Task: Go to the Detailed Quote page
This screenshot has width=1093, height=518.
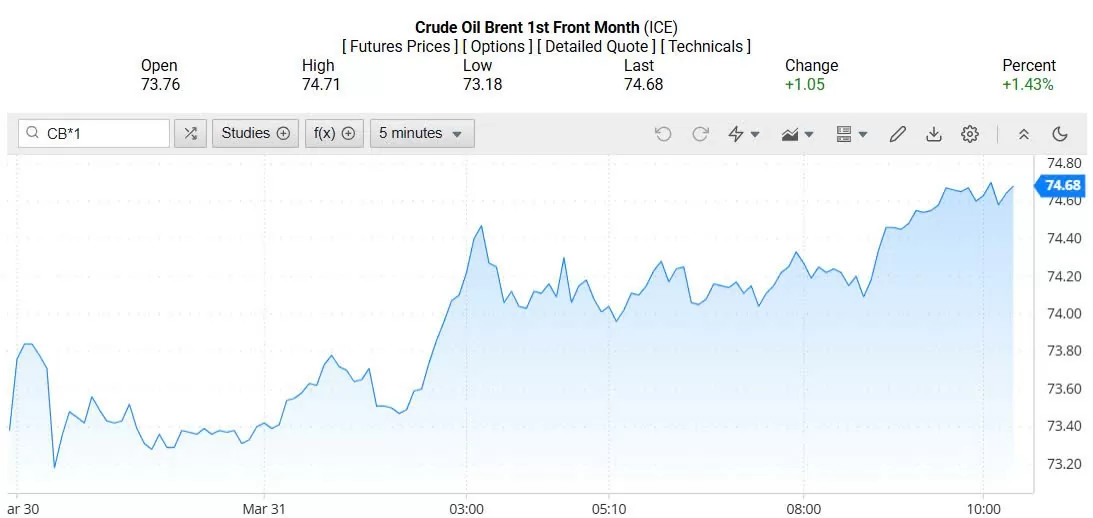Action: [x=597, y=46]
